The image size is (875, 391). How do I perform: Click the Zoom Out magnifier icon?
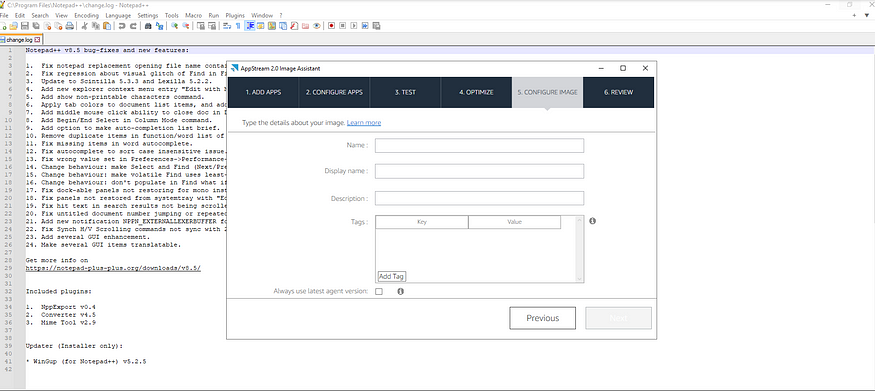pos(186,26)
